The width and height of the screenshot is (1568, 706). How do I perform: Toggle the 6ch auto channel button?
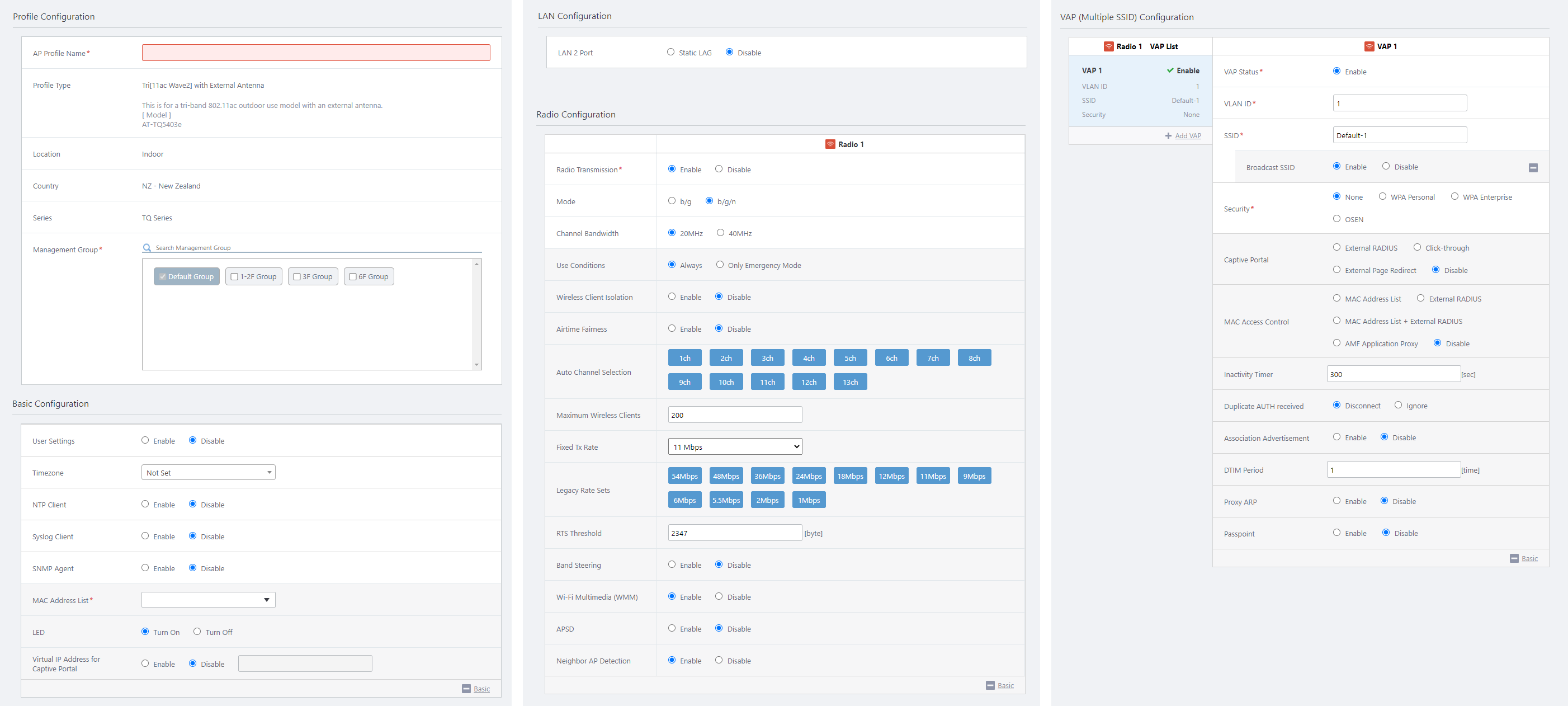click(891, 358)
